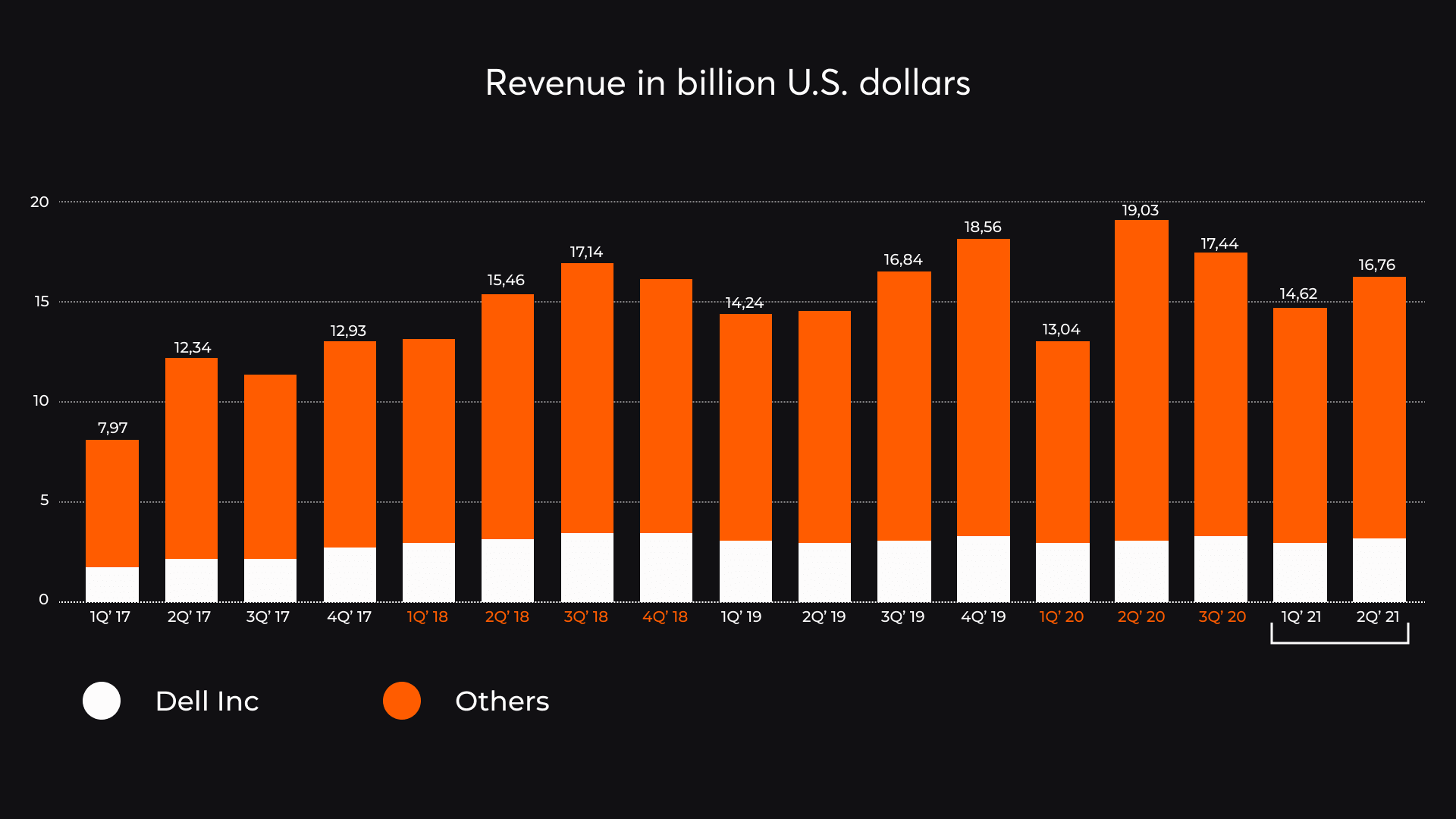
Task: Select the Dell Inc legend label
Action: point(207,701)
